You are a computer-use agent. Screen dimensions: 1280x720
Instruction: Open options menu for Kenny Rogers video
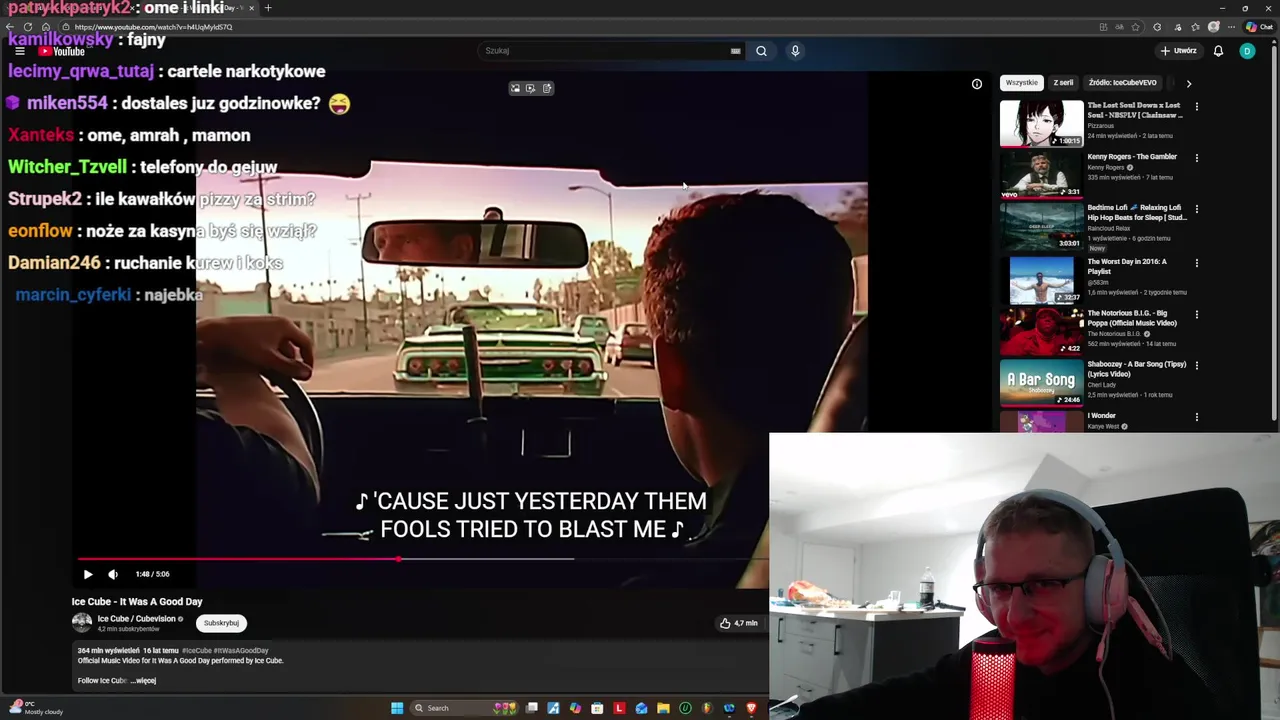1196,158
